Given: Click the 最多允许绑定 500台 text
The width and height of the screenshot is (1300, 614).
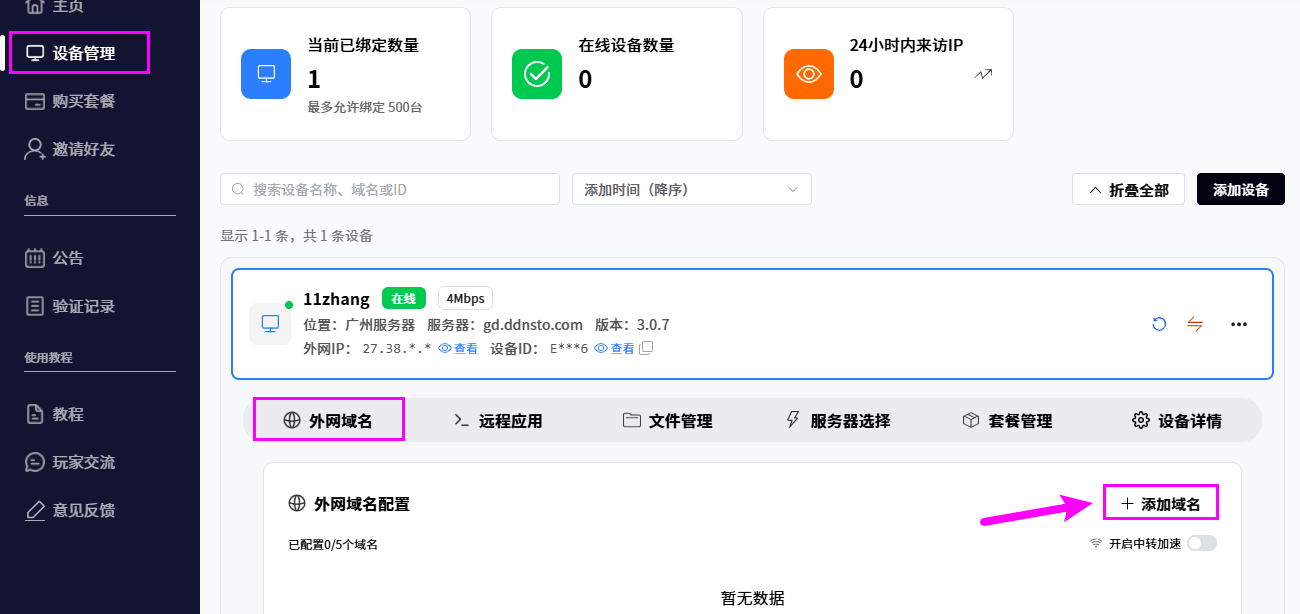Looking at the screenshot, I should (x=365, y=107).
